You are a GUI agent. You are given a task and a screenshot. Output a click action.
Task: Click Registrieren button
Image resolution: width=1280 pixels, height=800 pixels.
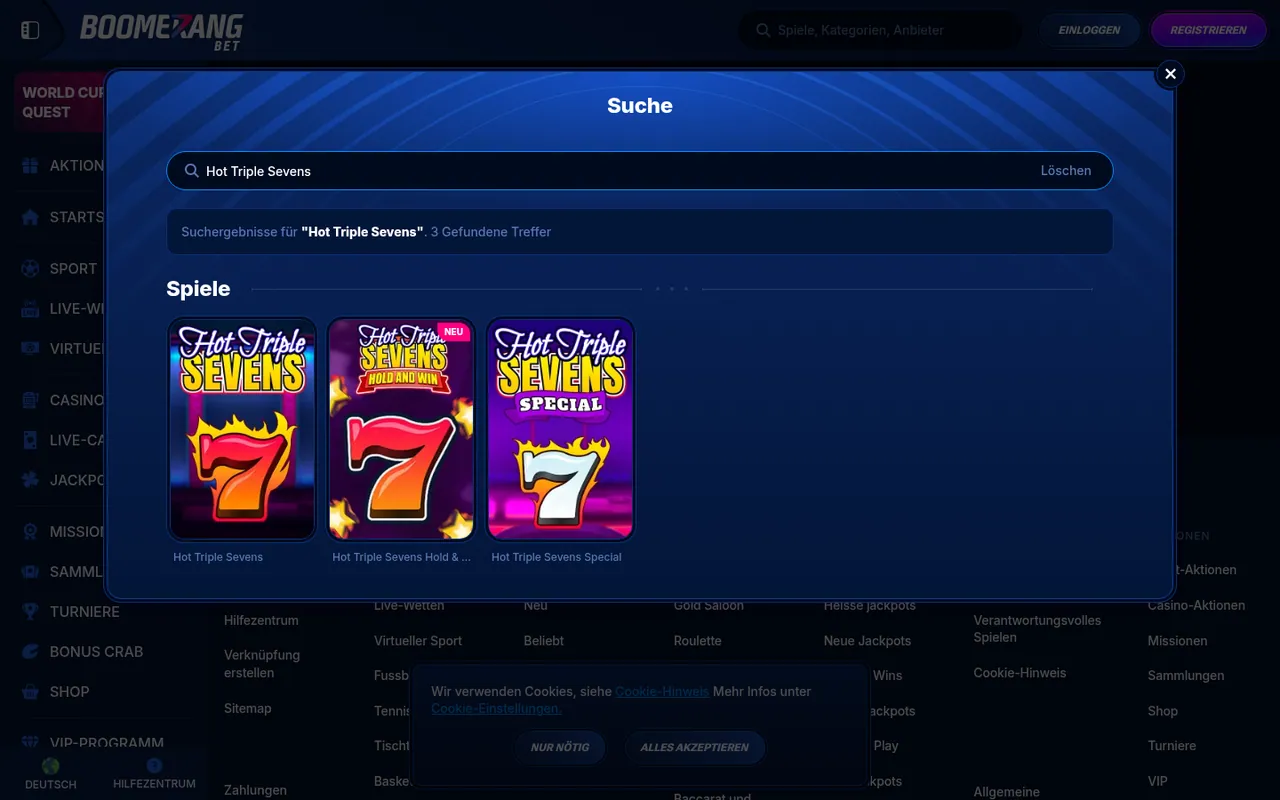coord(1208,30)
